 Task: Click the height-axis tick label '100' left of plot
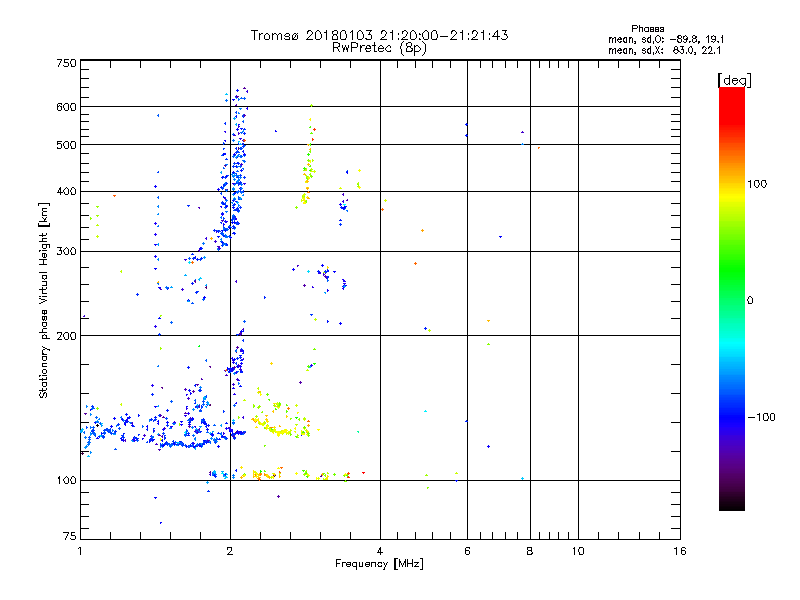click(x=66, y=480)
